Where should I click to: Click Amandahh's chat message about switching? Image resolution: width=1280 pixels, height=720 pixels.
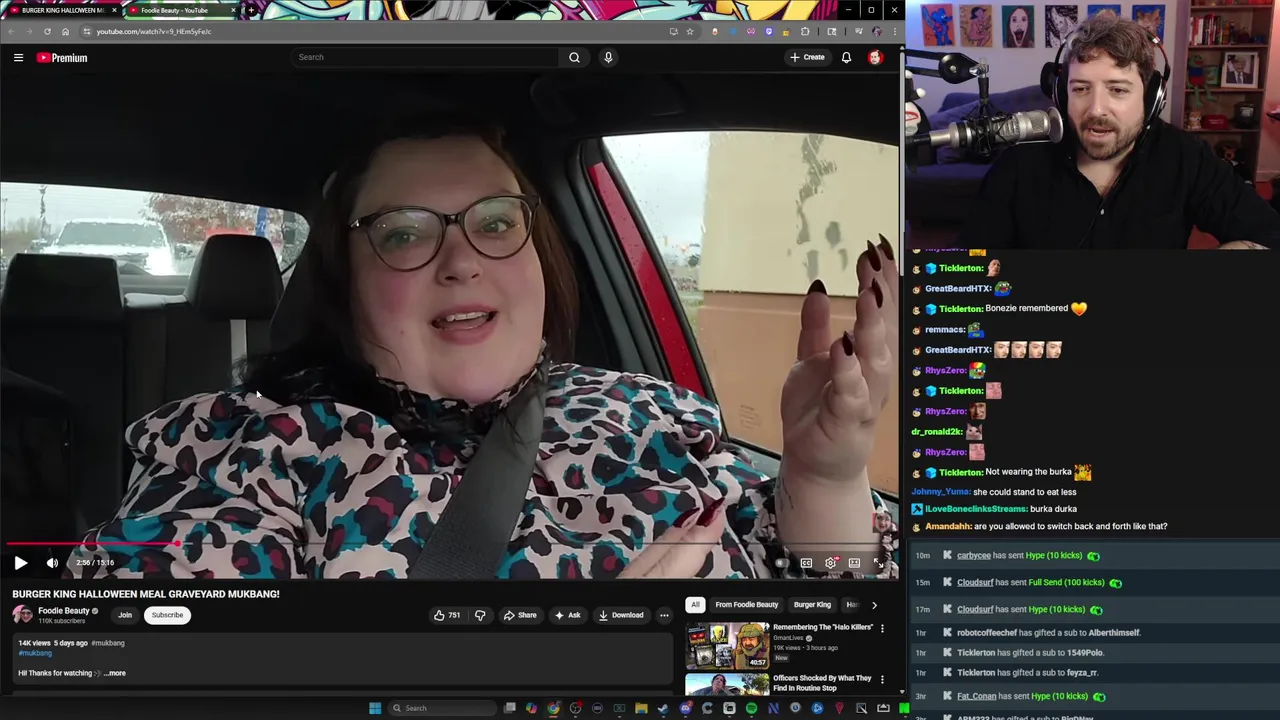coord(1040,526)
